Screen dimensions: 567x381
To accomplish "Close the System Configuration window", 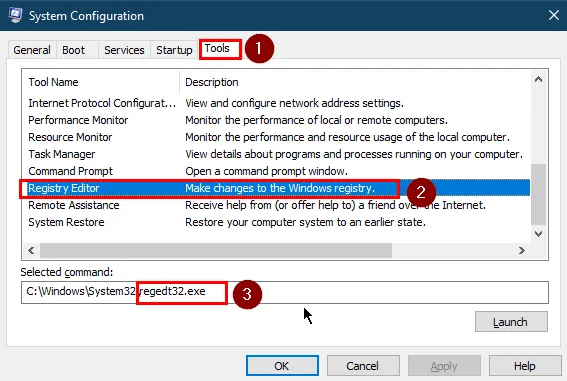I will [554, 15].
